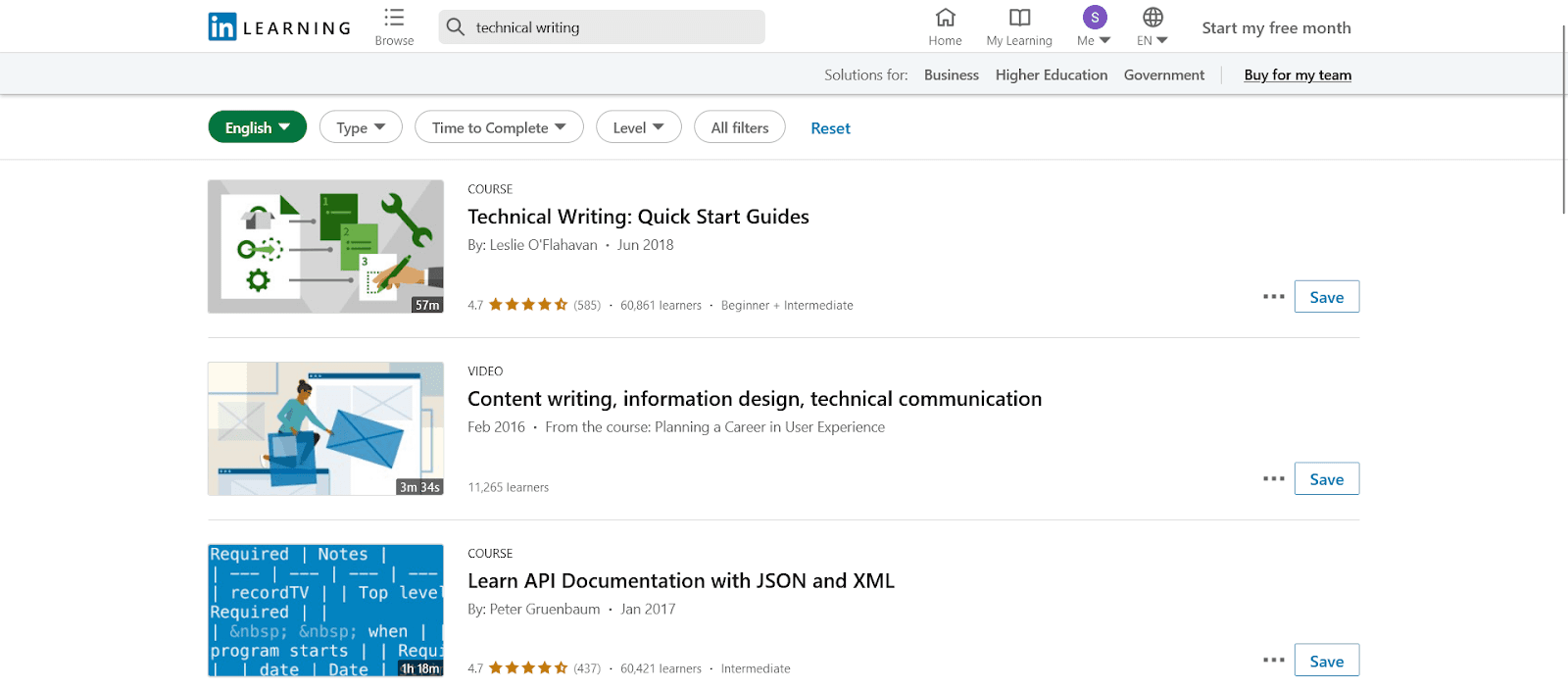Save the Technical Writing: Quick Start Guides course

click(x=1326, y=297)
